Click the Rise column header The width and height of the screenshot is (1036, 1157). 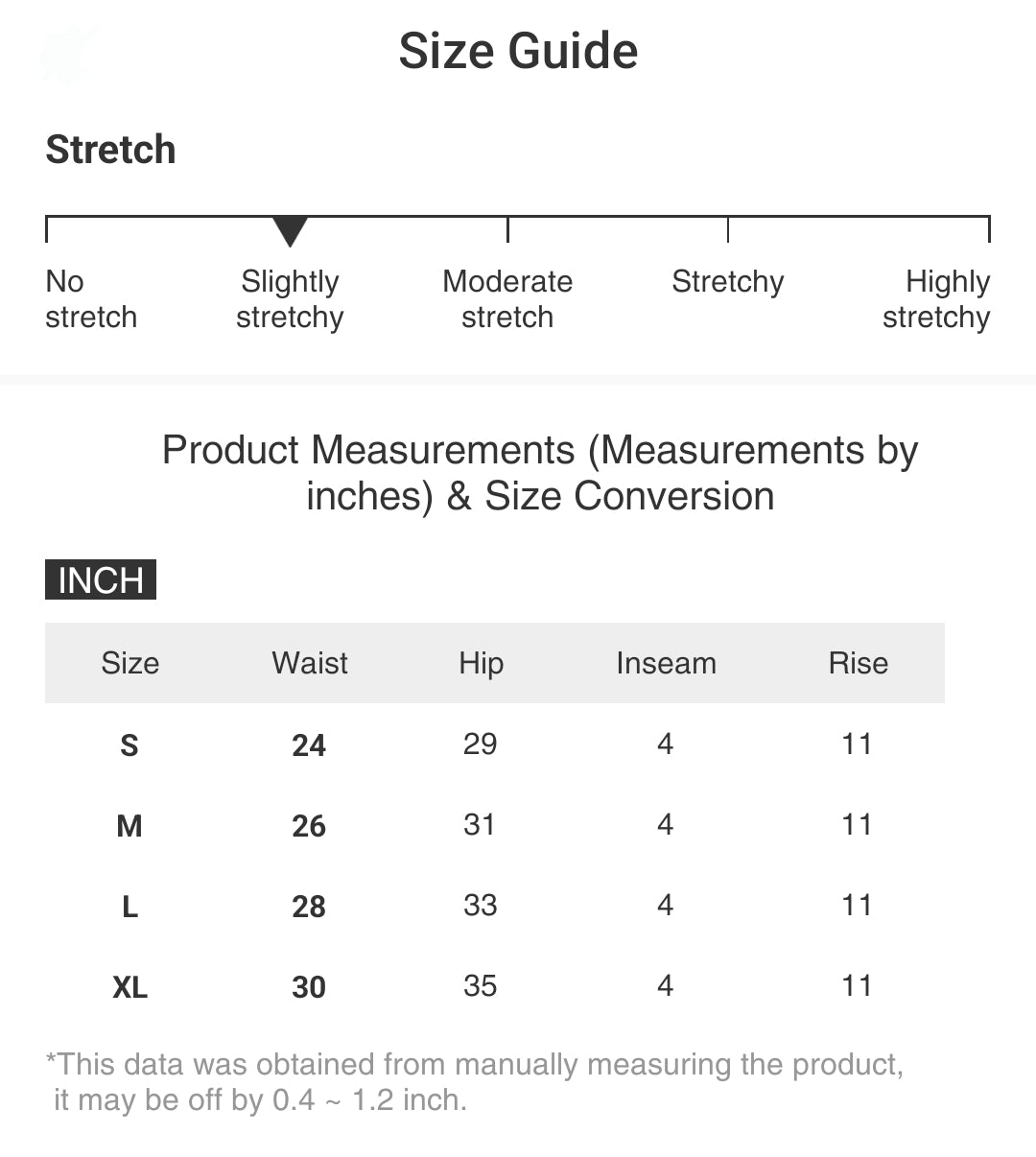click(x=858, y=663)
